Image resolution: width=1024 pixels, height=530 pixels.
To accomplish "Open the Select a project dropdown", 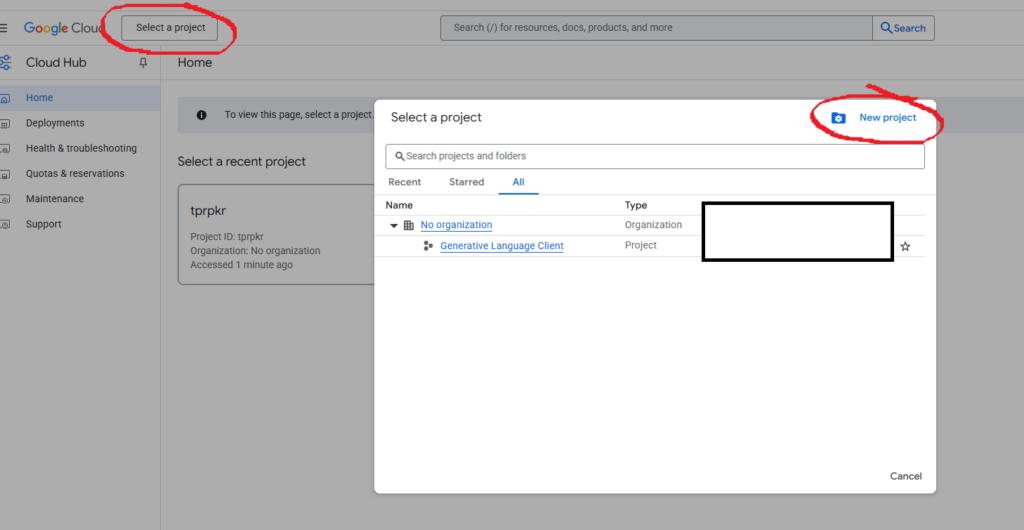I will (x=170, y=28).
